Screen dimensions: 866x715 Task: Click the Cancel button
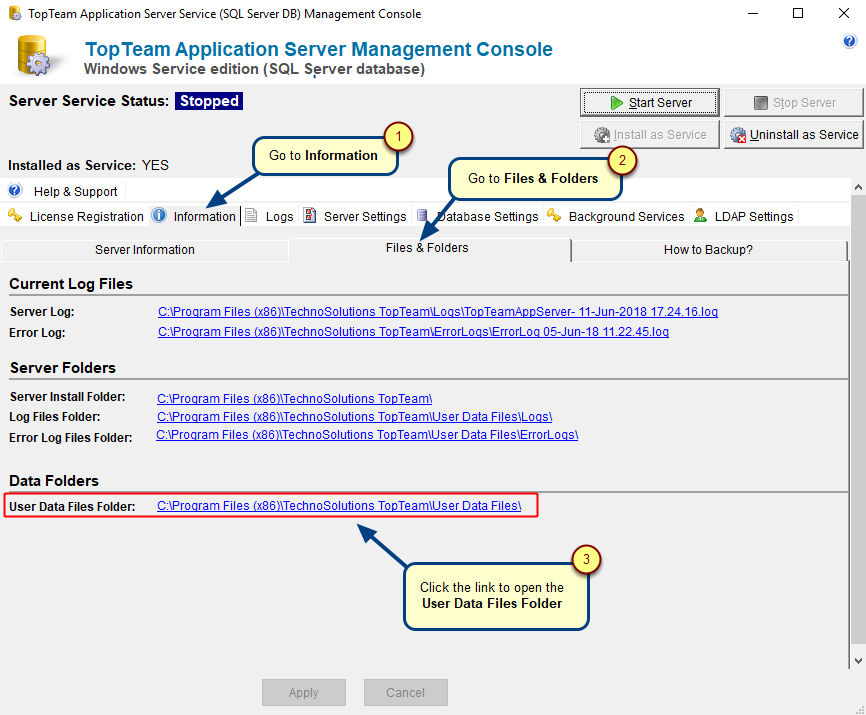point(405,692)
